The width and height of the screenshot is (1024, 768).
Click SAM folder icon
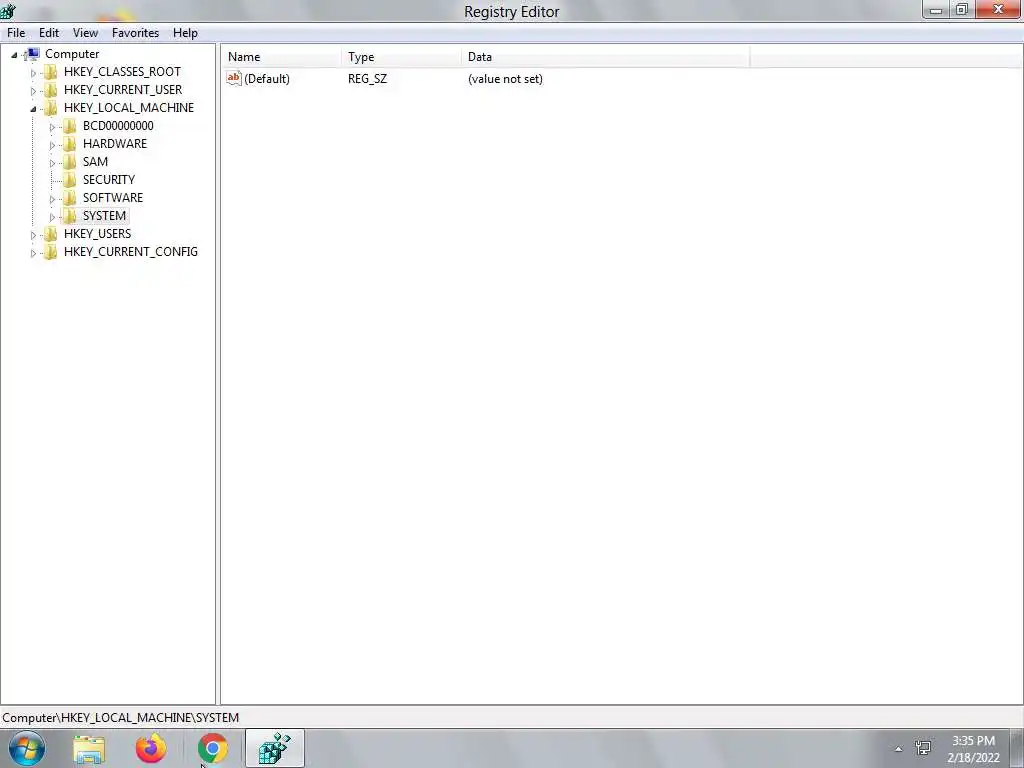click(x=69, y=162)
